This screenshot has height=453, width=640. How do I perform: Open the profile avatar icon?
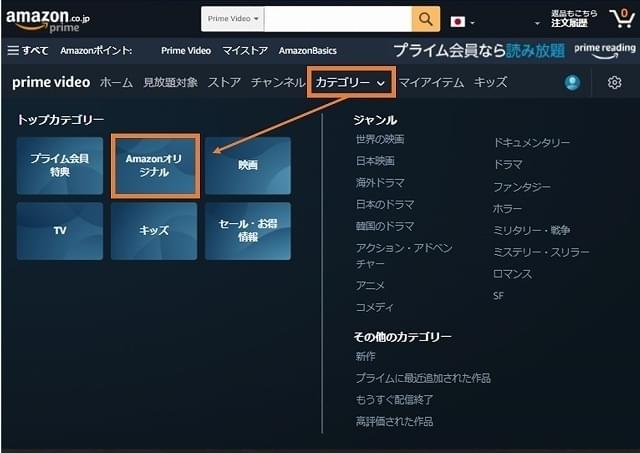[x=572, y=82]
